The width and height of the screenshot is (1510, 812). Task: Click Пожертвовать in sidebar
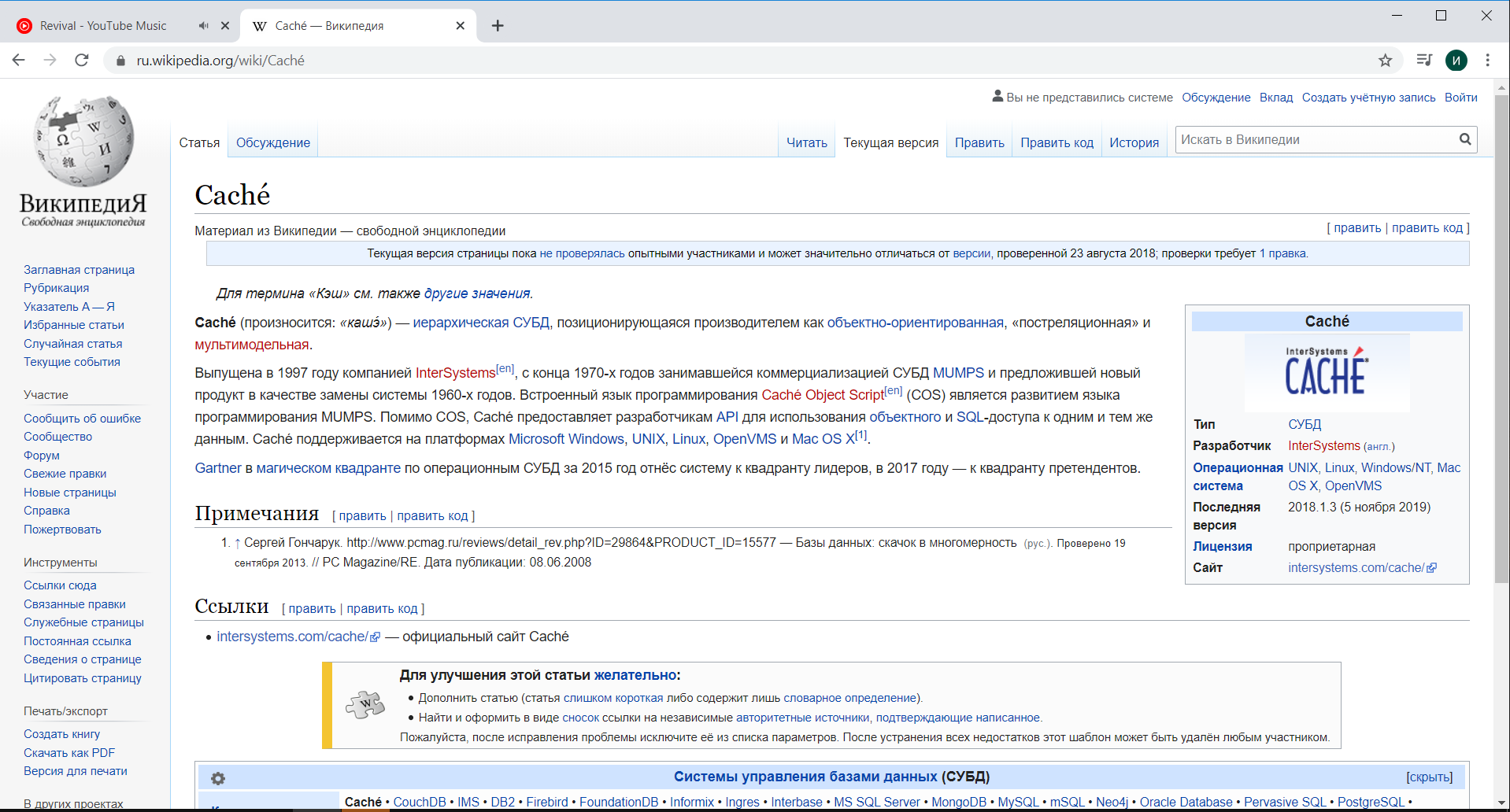pyautogui.click(x=62, y=530)
